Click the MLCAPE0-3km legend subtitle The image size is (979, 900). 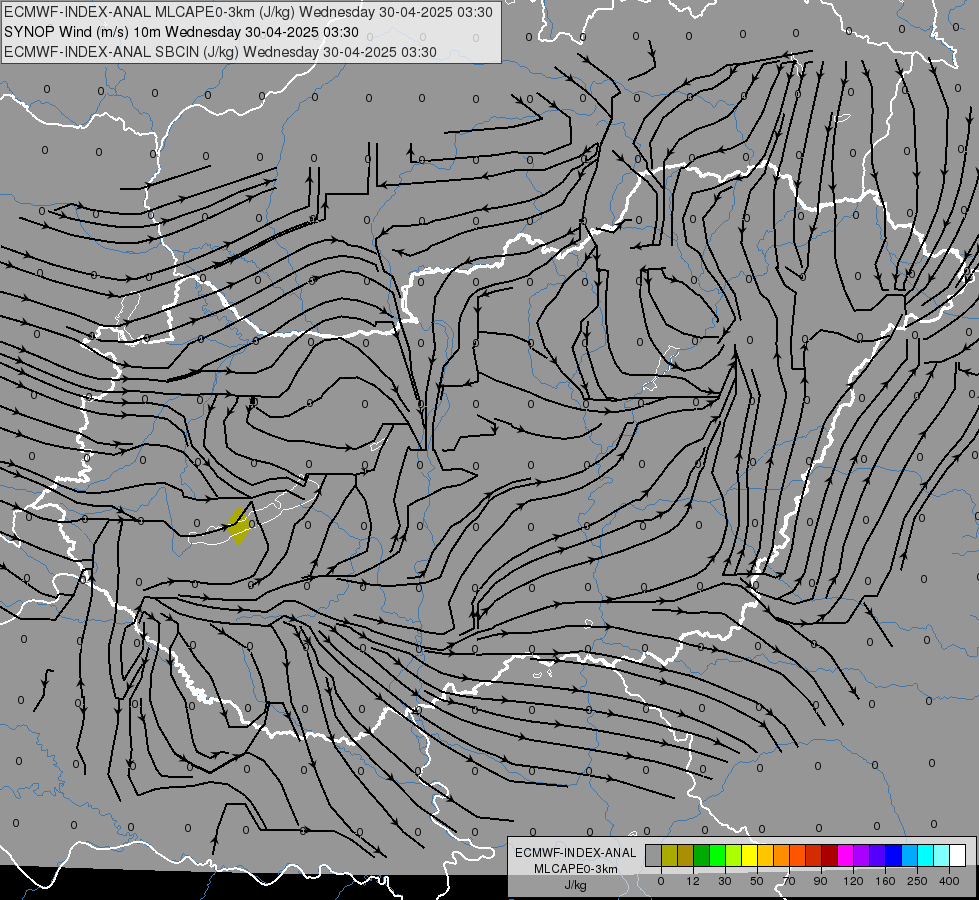pos(576,869)
